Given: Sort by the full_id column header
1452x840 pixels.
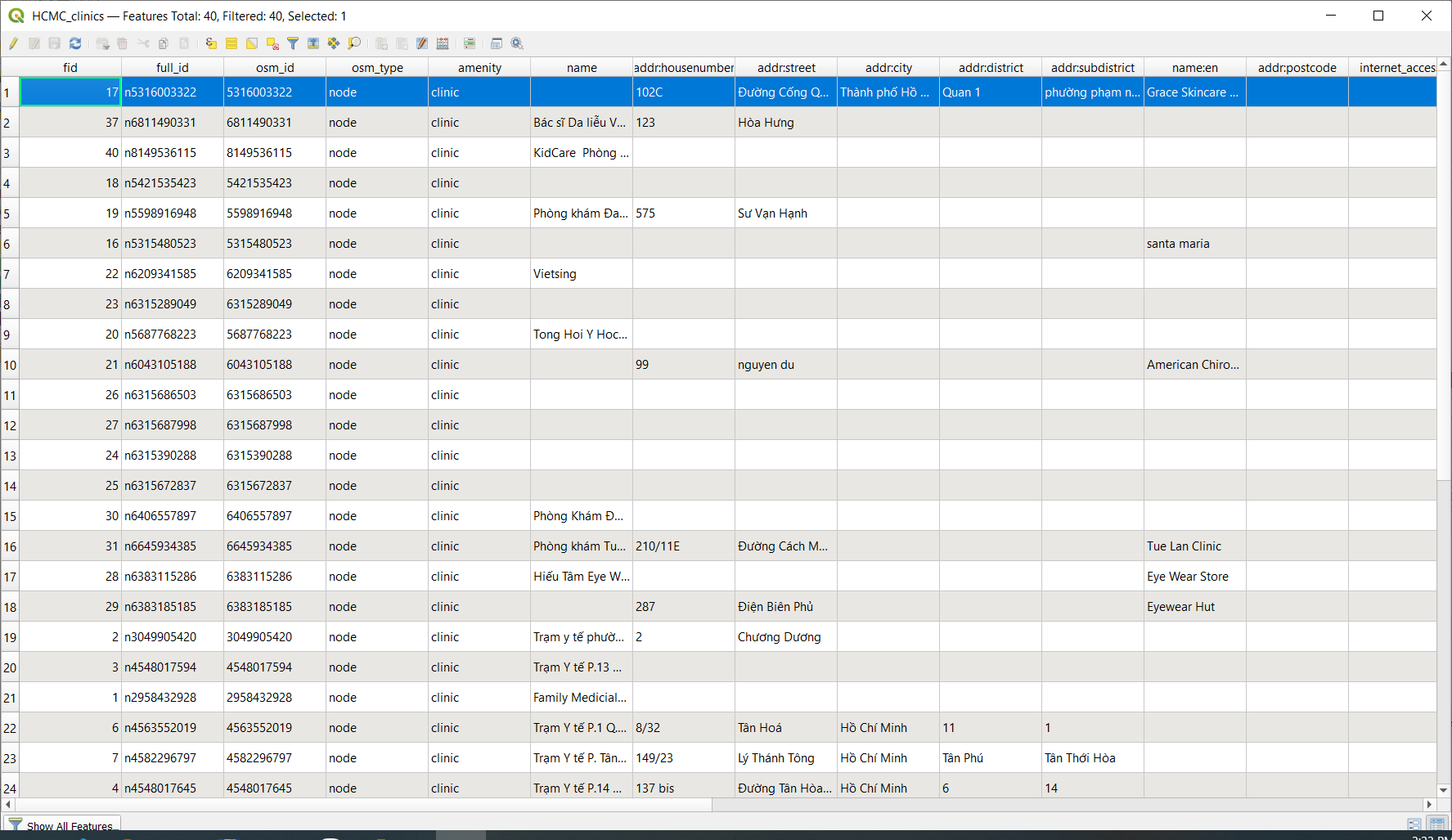Looking at the screenshot, I should 173,67.
